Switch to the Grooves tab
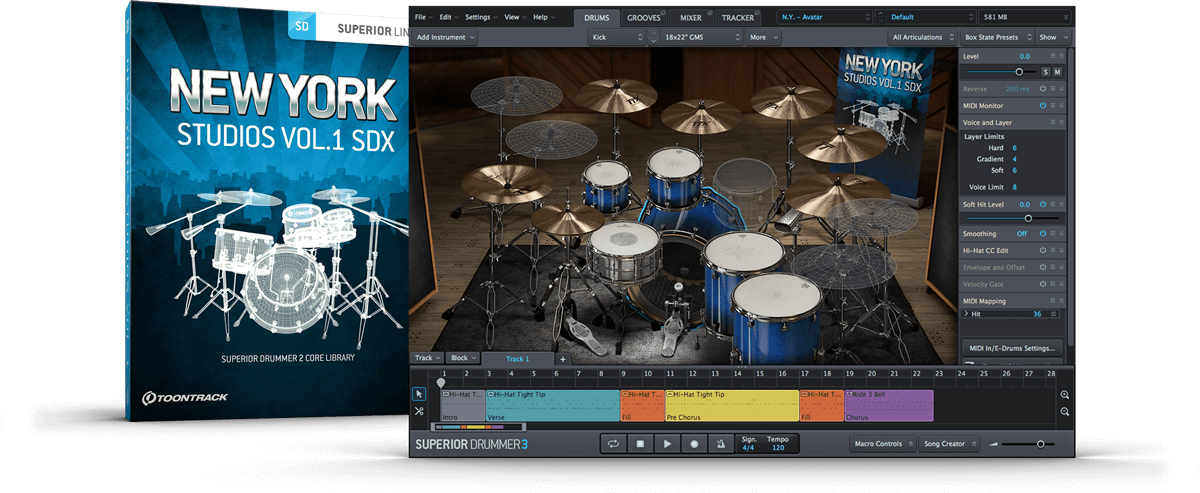1200x493 pixels. point(644,18)
